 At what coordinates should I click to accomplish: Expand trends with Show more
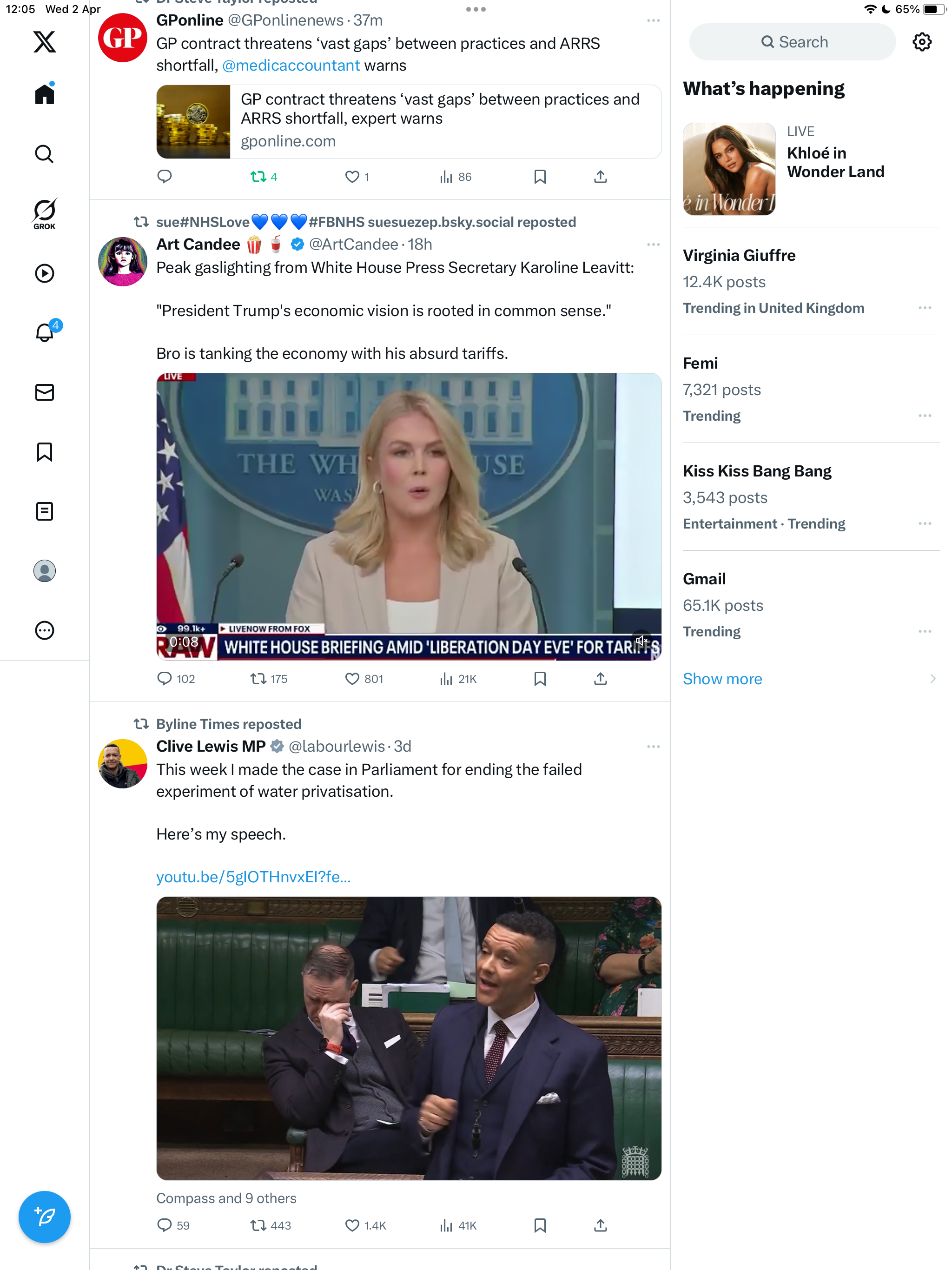click(722, 679)
